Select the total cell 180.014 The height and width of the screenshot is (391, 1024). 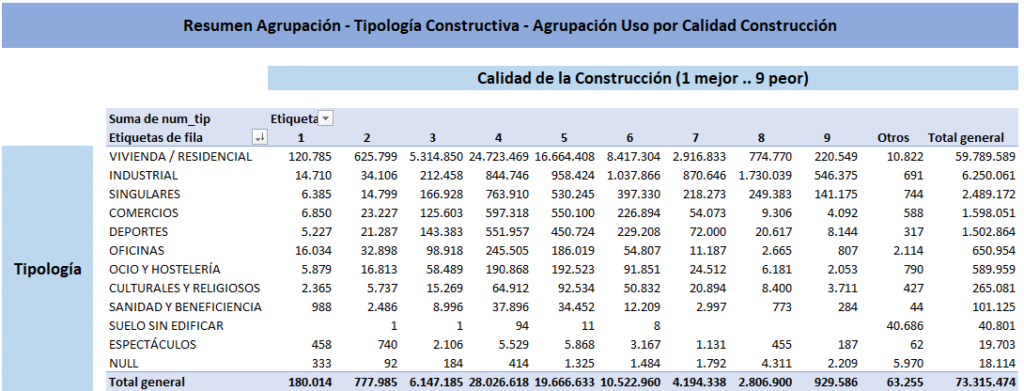point(310,383)
